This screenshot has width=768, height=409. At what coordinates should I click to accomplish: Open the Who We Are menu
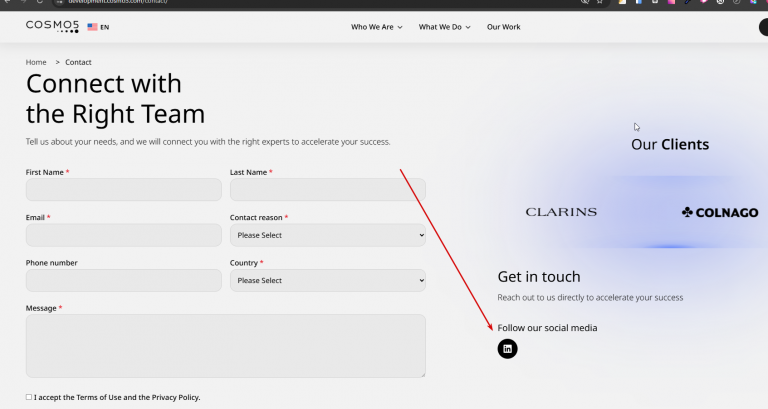click(377, 27)
